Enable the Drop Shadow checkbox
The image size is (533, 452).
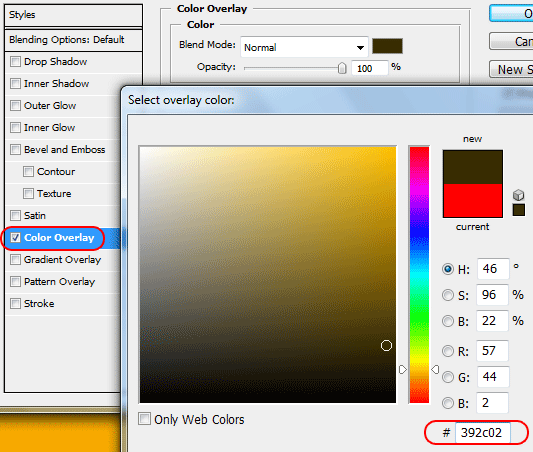click(15, 62)
